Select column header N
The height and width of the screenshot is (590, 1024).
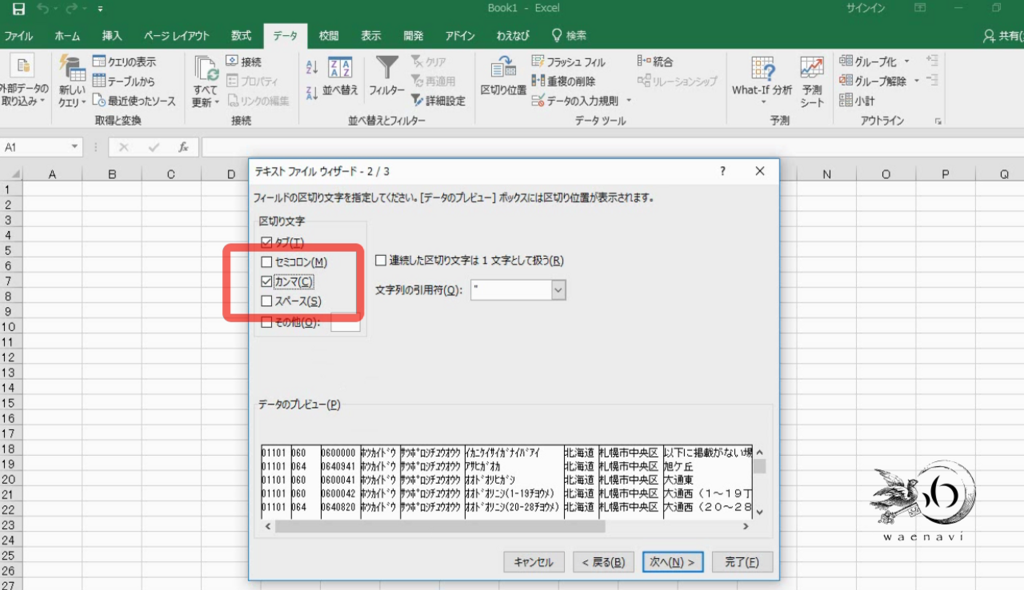tap(827, 174)
